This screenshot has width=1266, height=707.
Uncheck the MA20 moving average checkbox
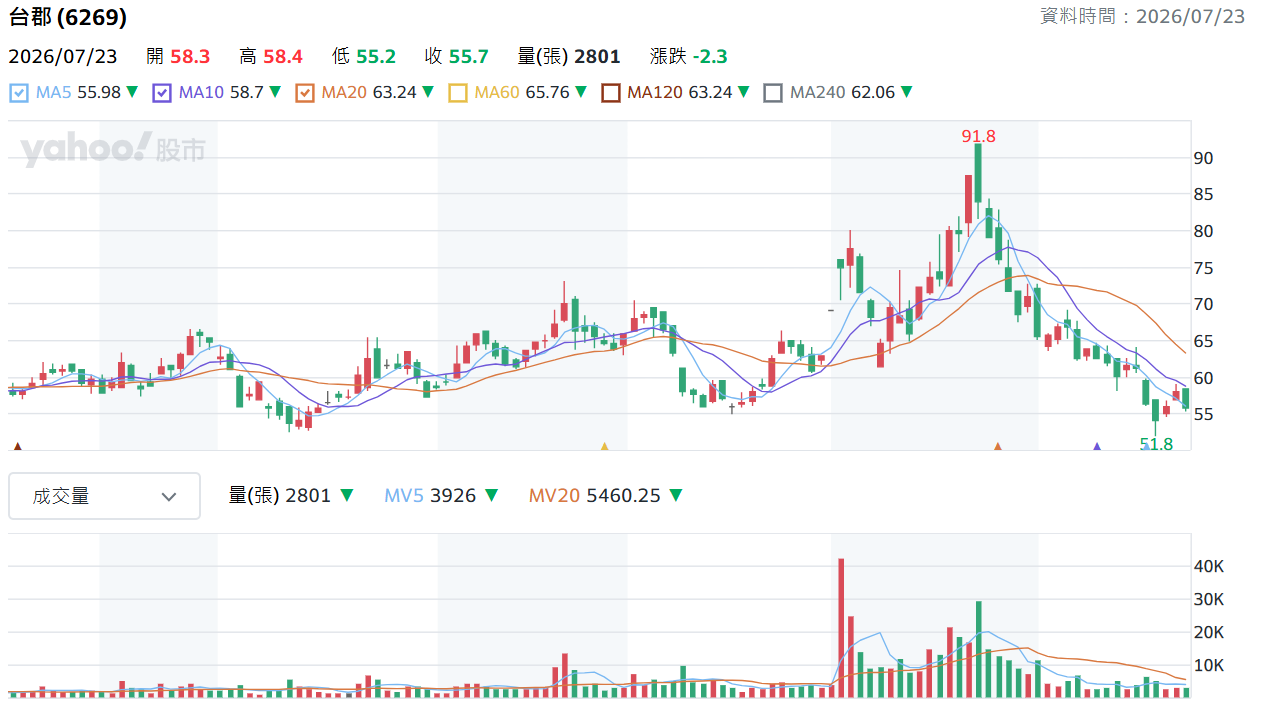305,93
